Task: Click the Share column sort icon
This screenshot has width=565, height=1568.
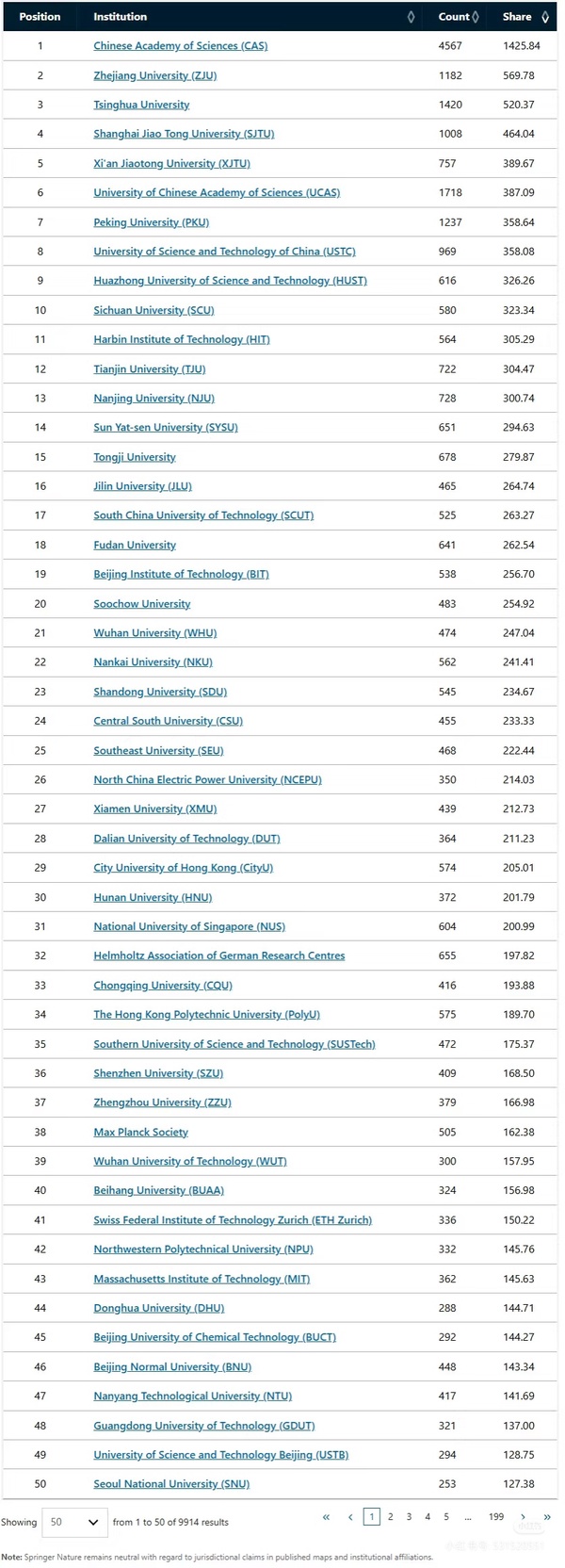Action: point(545,17)
